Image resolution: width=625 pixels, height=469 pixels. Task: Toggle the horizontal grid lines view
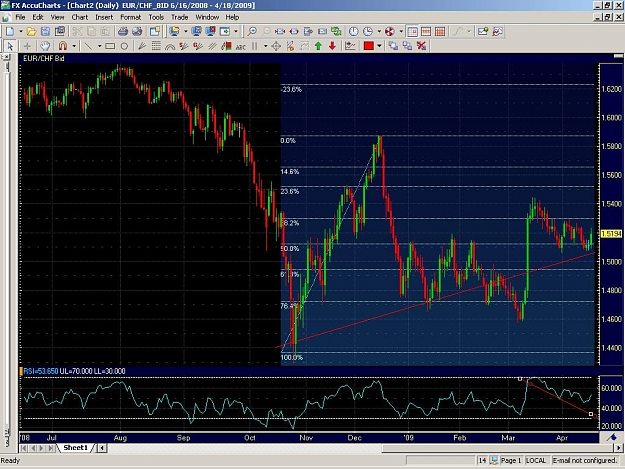pyautogui.click(x=426, y=31)
